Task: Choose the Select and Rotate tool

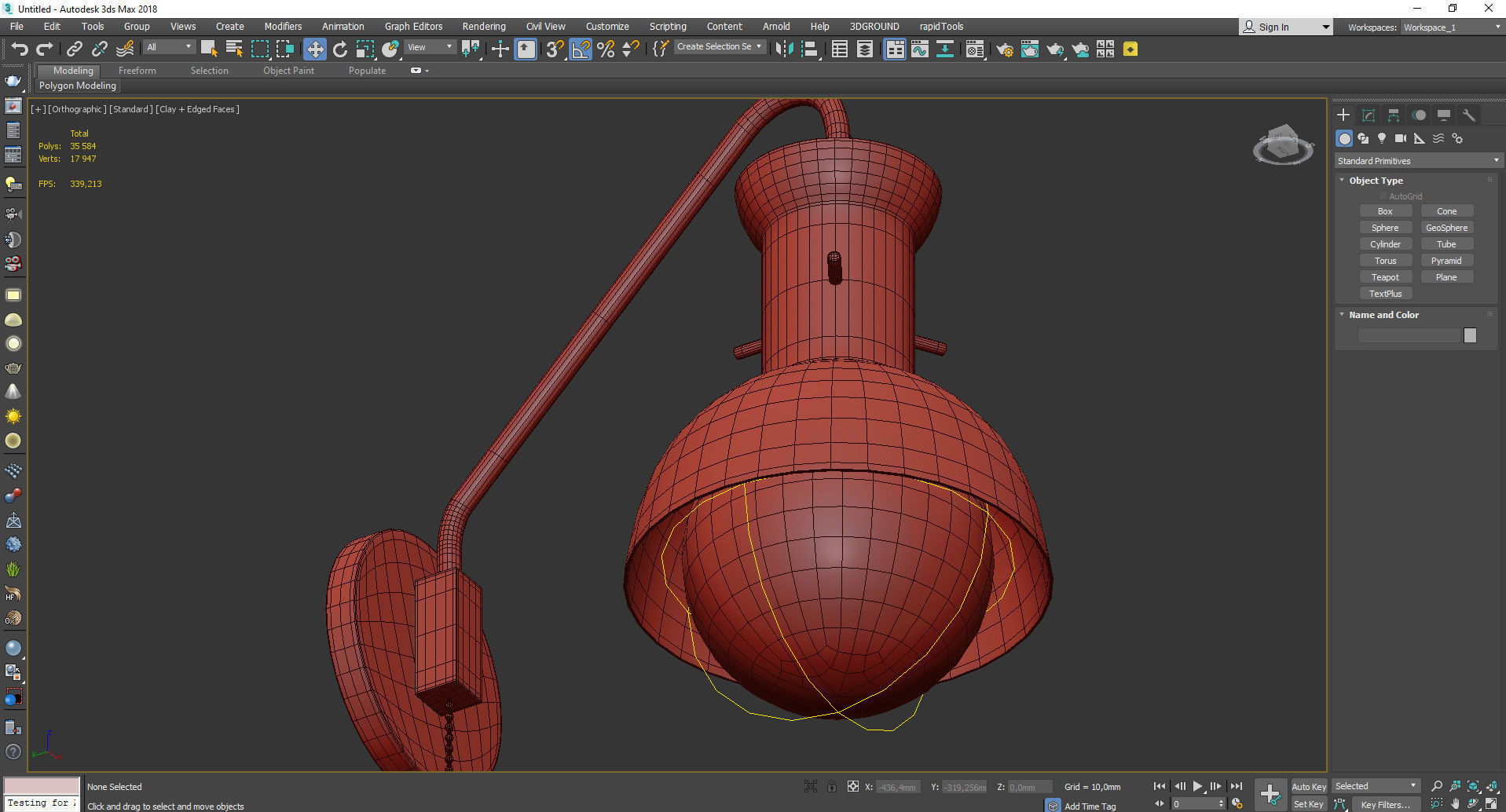Action: point(340,49)
